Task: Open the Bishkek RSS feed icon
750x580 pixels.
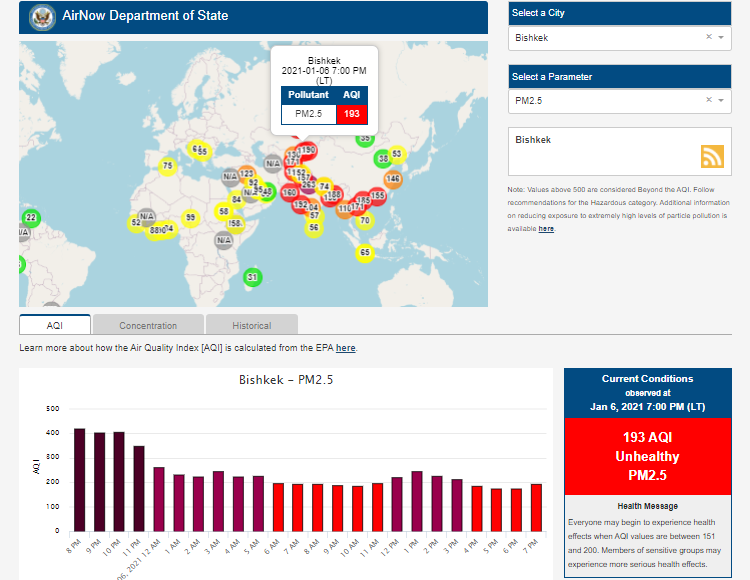Action: point(711,157)
